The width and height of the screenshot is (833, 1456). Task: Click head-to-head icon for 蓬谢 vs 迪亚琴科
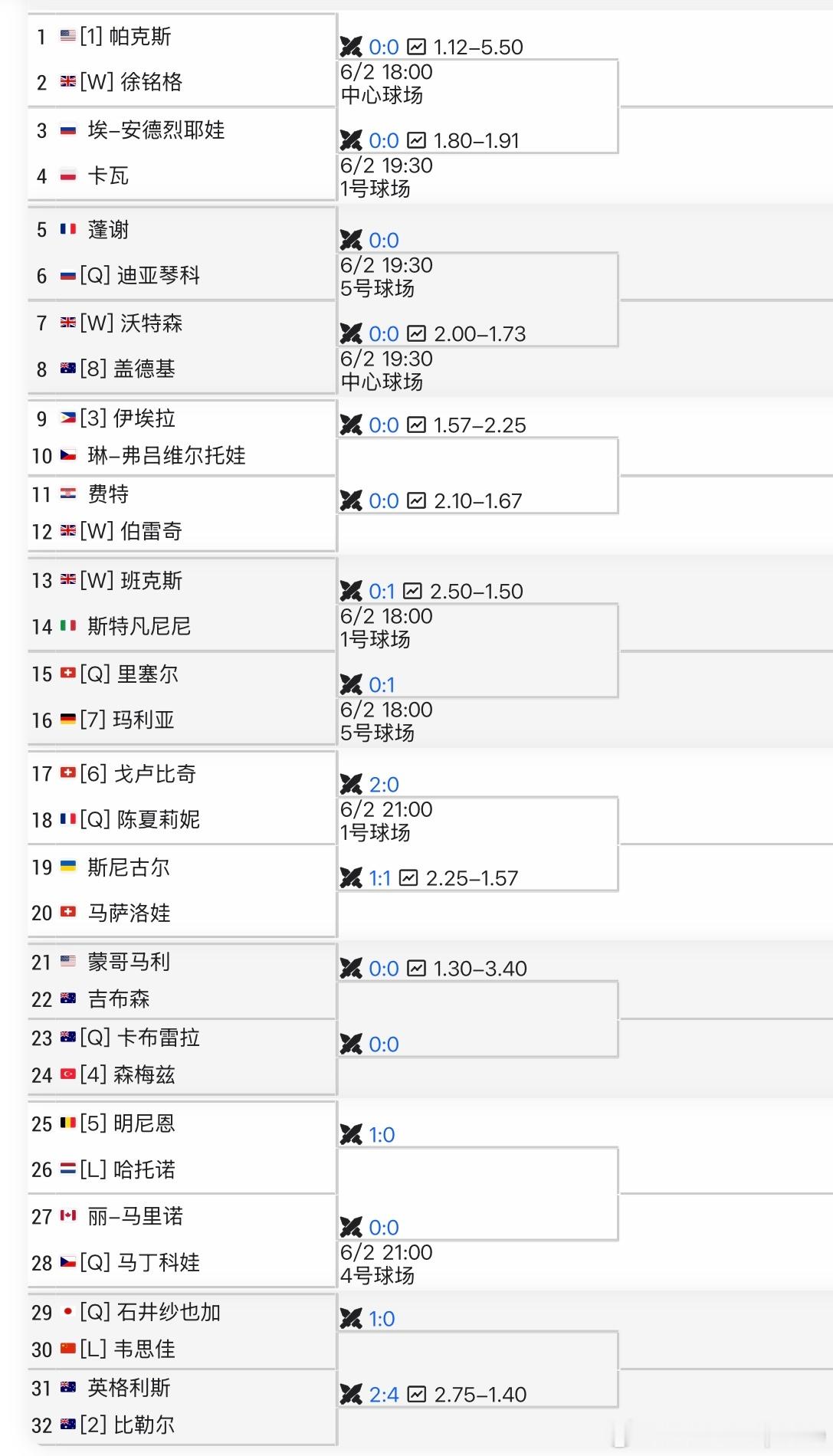[351, 240]
